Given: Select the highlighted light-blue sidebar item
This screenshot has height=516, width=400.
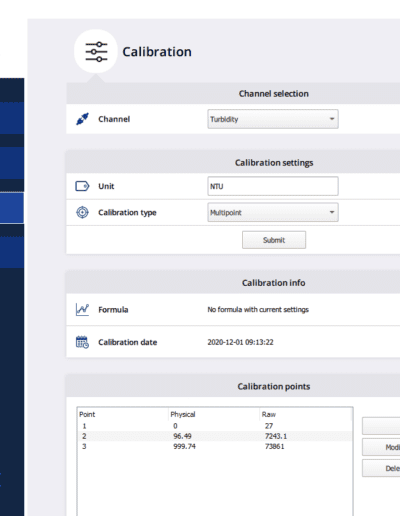Looking at the screenshot, I should (12, 208).
